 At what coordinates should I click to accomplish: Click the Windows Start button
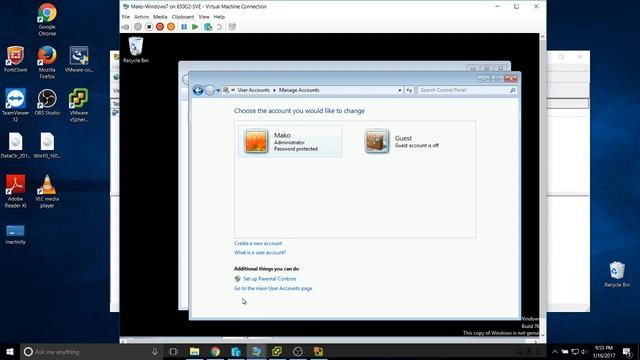(x=10, y=351)
